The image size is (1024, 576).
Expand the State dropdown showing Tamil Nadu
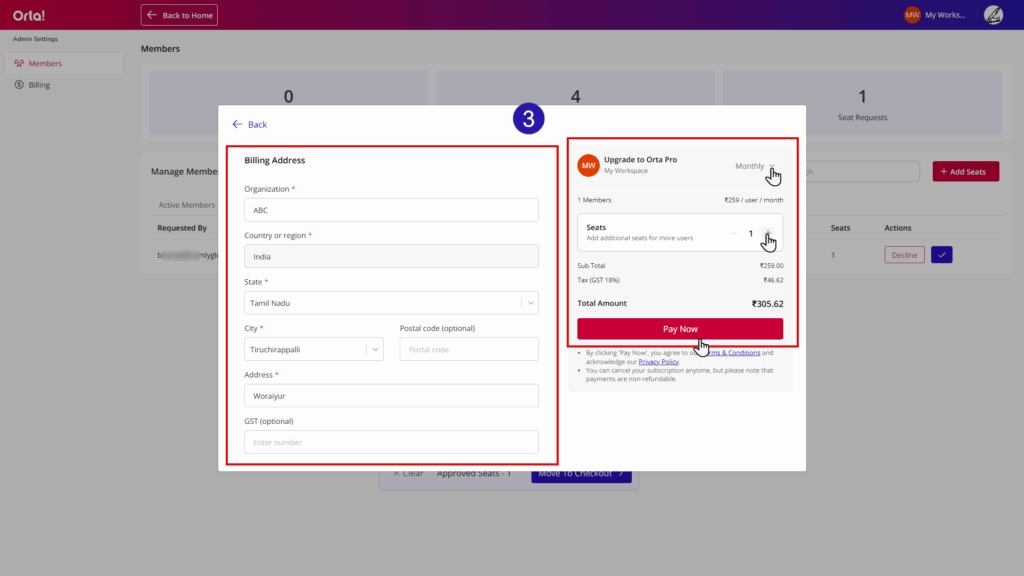[x=530, y=302]
